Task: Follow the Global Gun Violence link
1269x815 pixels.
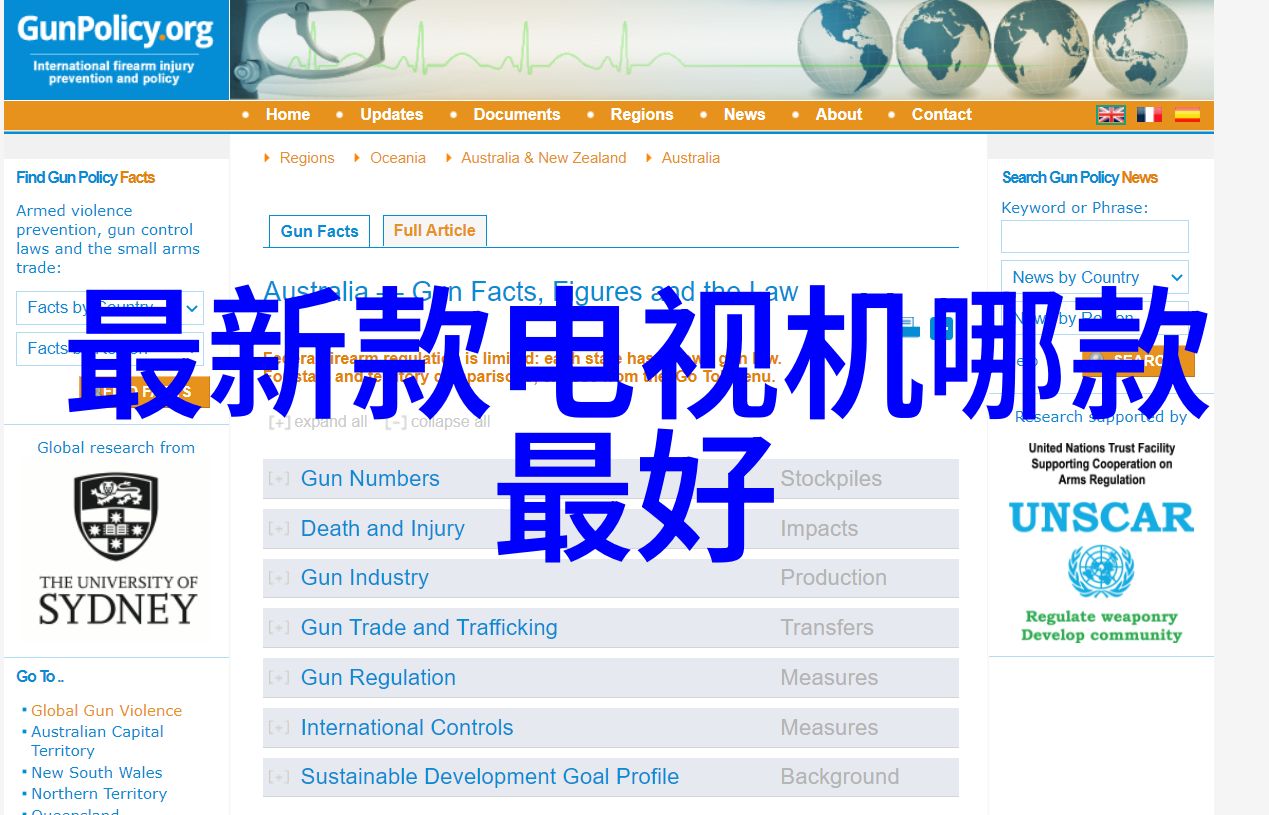Action: tap(106, 711)
